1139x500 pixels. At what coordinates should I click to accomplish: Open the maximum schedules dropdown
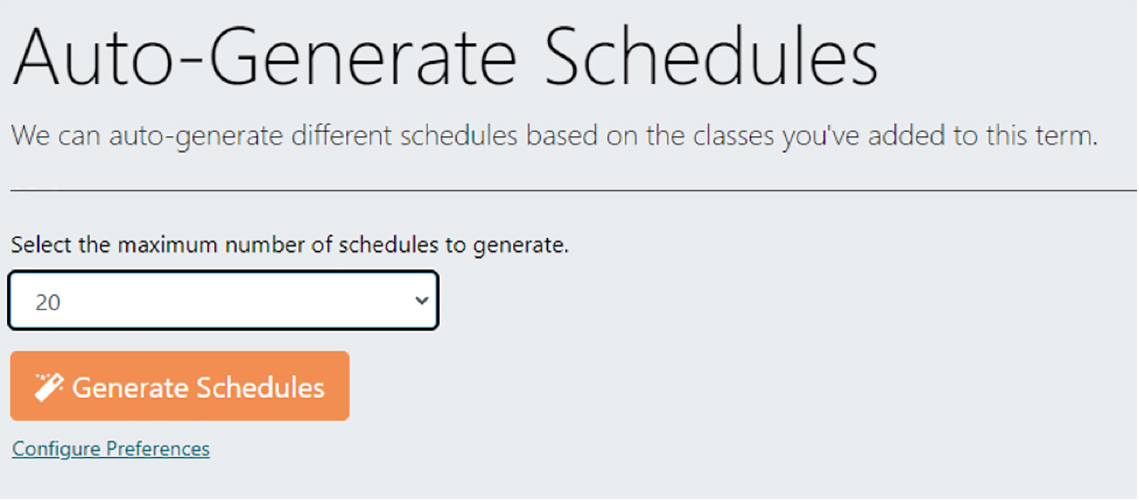[223, 301]
